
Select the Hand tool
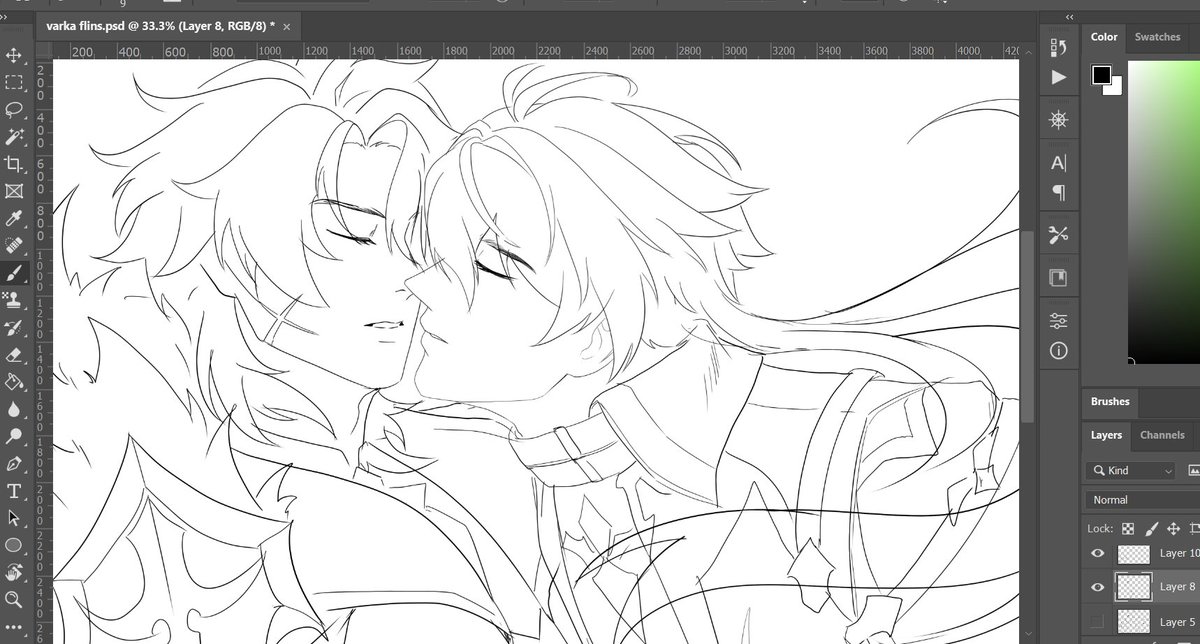[14, 572]
